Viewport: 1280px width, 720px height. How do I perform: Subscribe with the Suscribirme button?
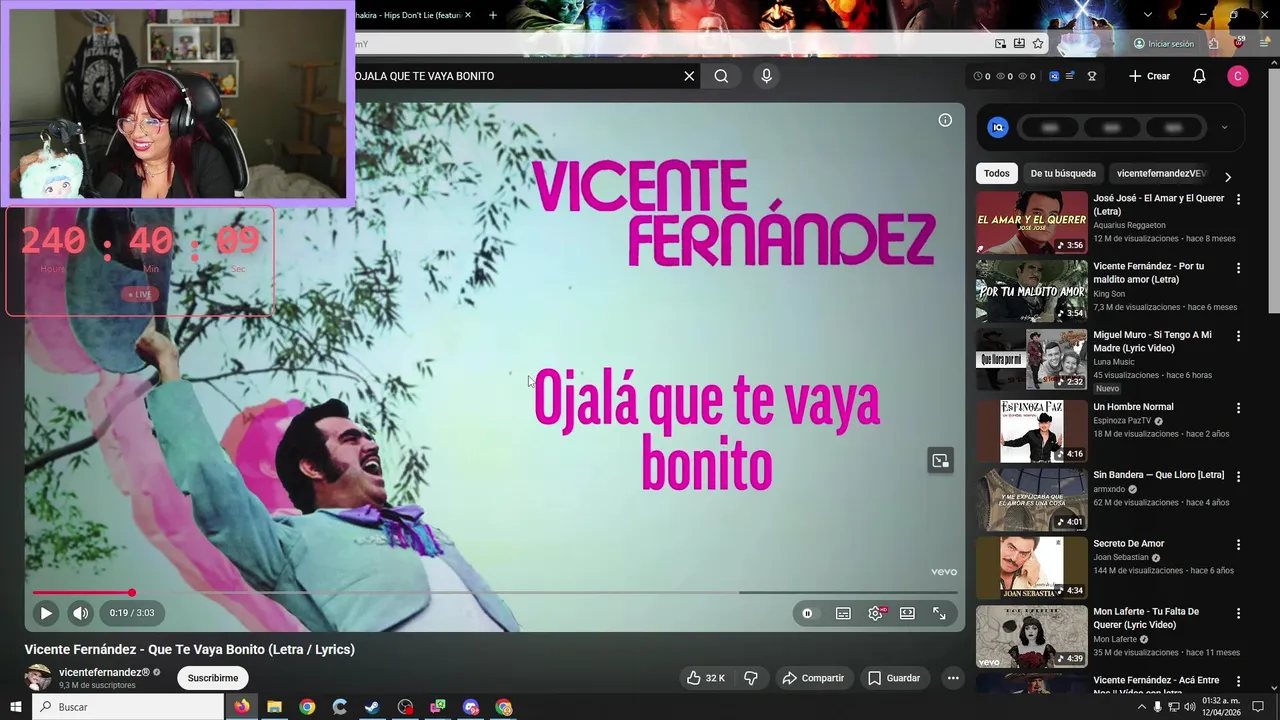click(213, 678)
